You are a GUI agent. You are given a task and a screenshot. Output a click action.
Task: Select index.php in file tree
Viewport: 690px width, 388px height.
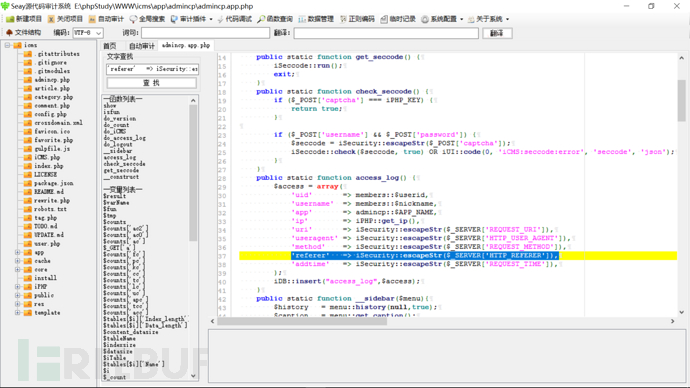[49, 166]
